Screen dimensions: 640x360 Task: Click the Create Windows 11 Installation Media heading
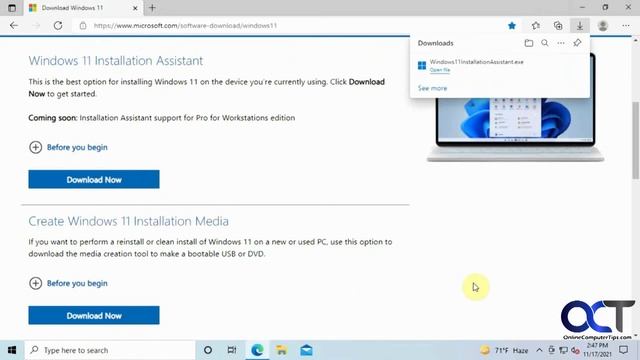coord(128,221)
